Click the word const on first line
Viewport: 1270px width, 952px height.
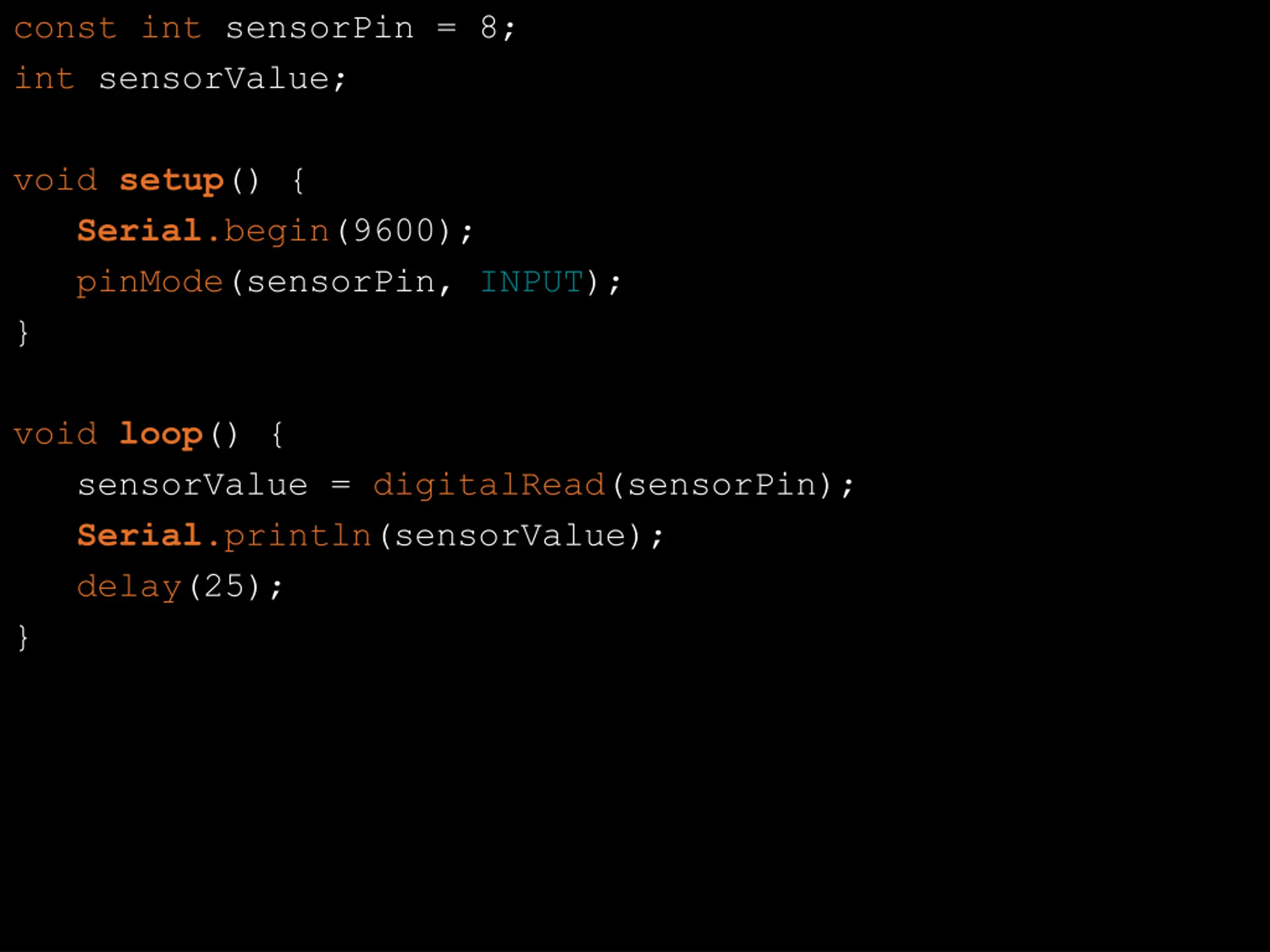[65, 29]
